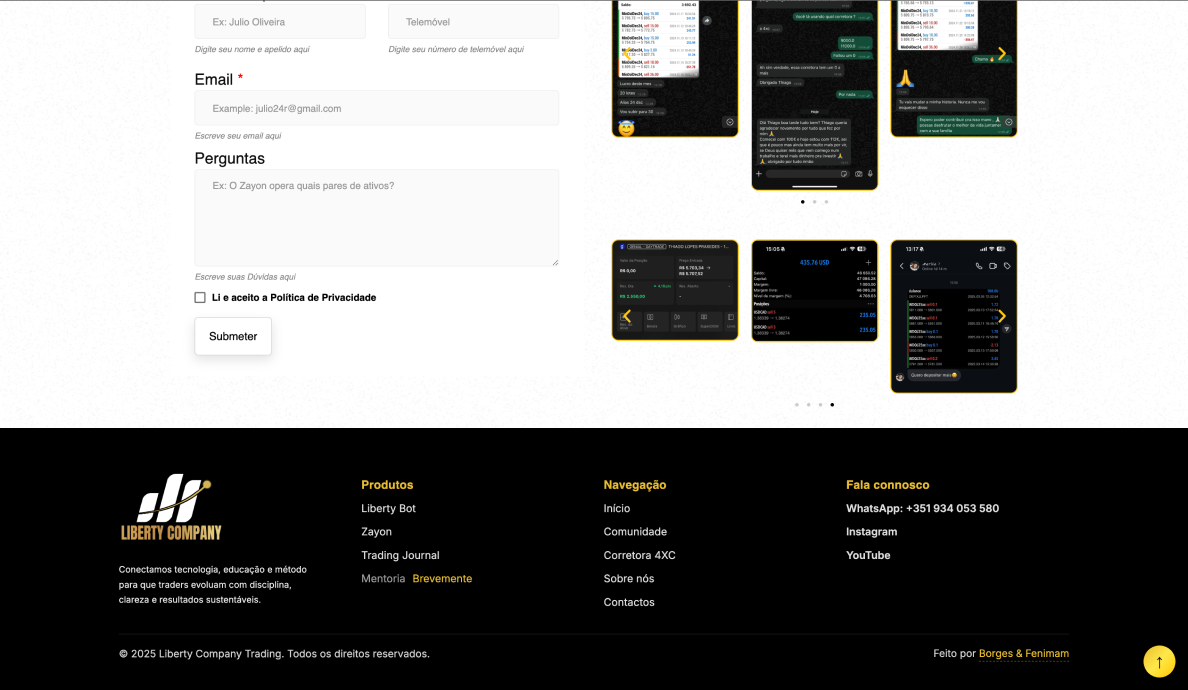Open the Corretora 4XC link
Image resolution: width=1188 pixels, height=690 pixels.
639,556
